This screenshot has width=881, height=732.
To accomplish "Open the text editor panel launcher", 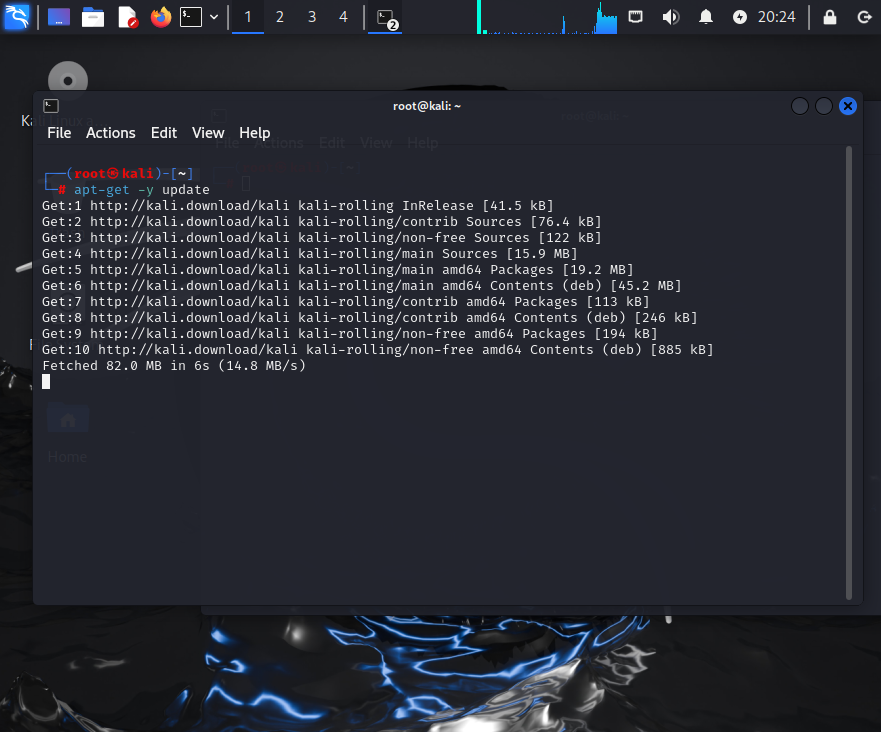I will (128, 17).
